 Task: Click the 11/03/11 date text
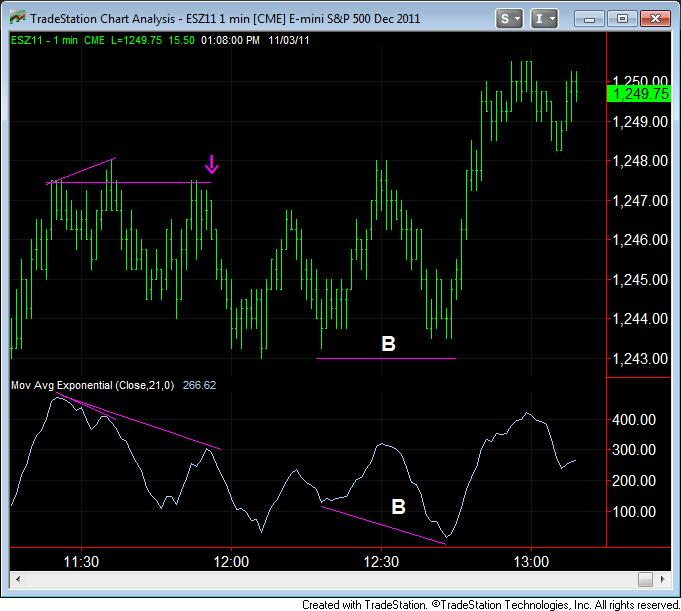tap(289, 40)
